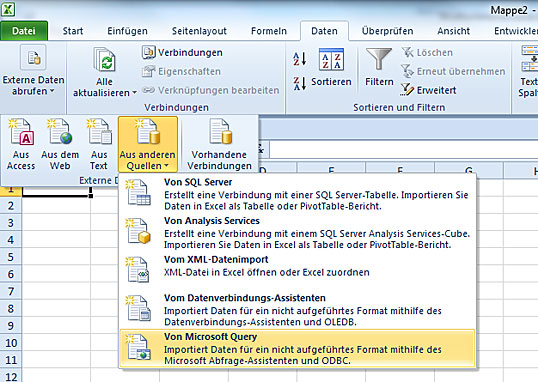
Task: Select Von Microsoft Query menu entry
Action: tap(297, 348)
